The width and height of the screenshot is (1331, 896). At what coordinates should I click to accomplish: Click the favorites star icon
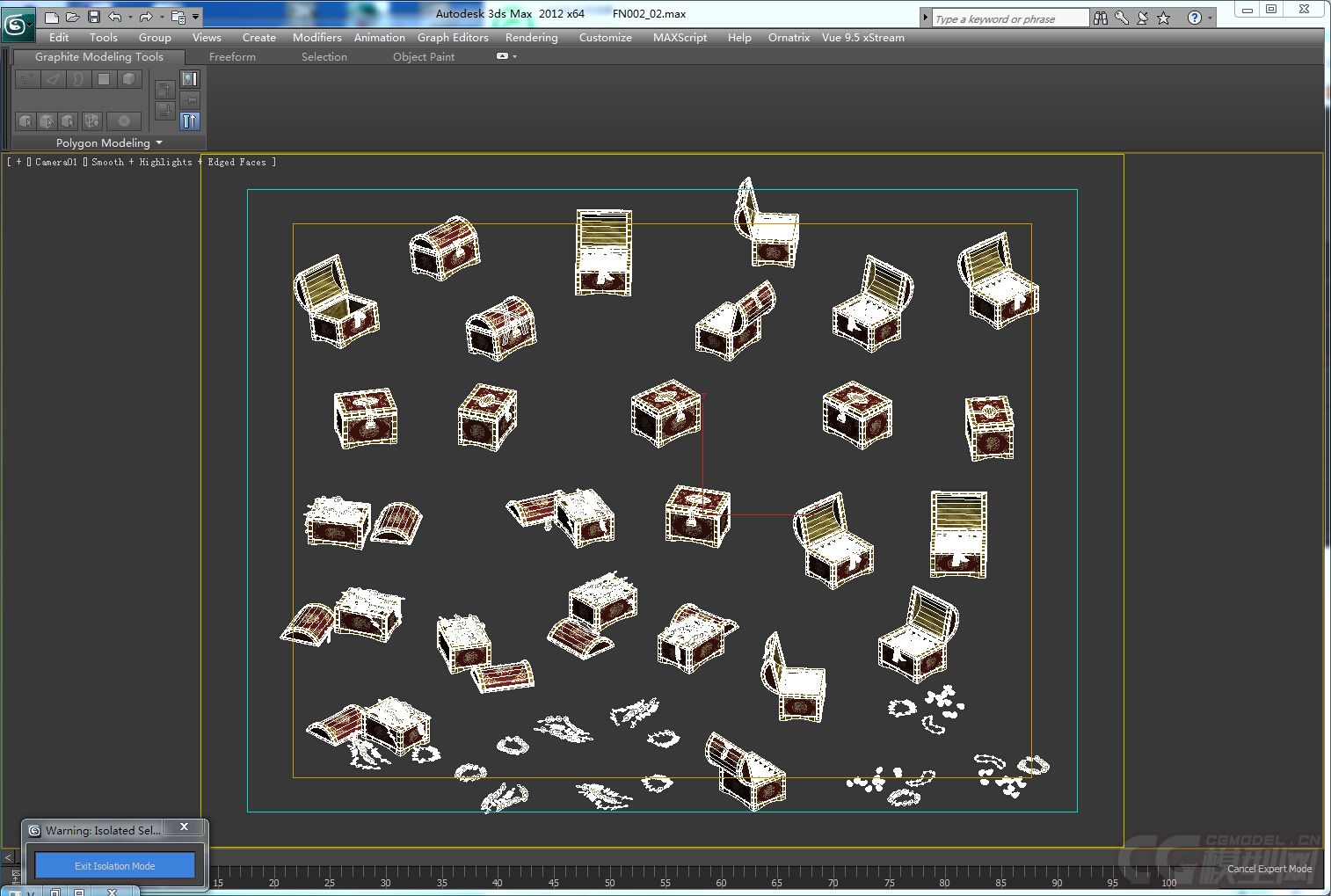click(1164, 18)
